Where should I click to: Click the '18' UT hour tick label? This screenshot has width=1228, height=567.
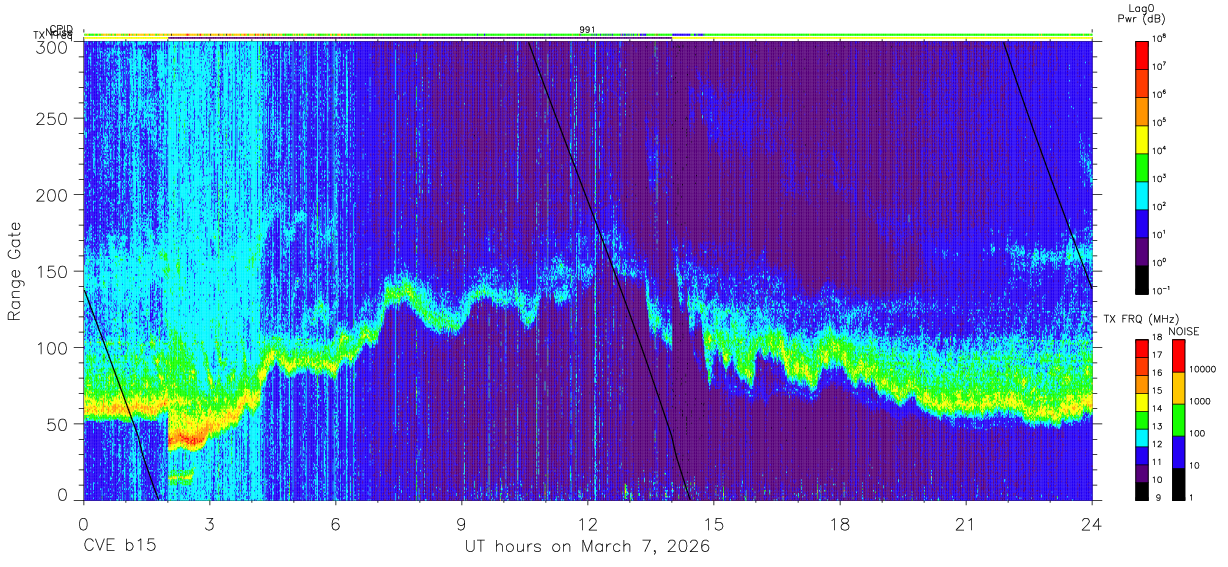coord(840,523)
